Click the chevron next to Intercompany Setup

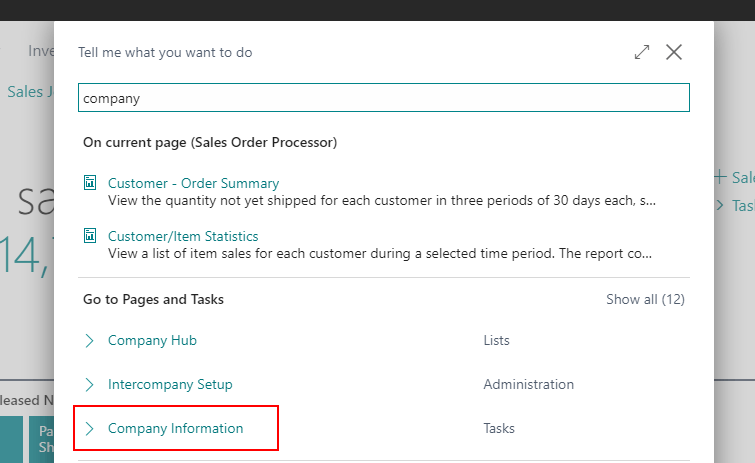click(90, 385)
